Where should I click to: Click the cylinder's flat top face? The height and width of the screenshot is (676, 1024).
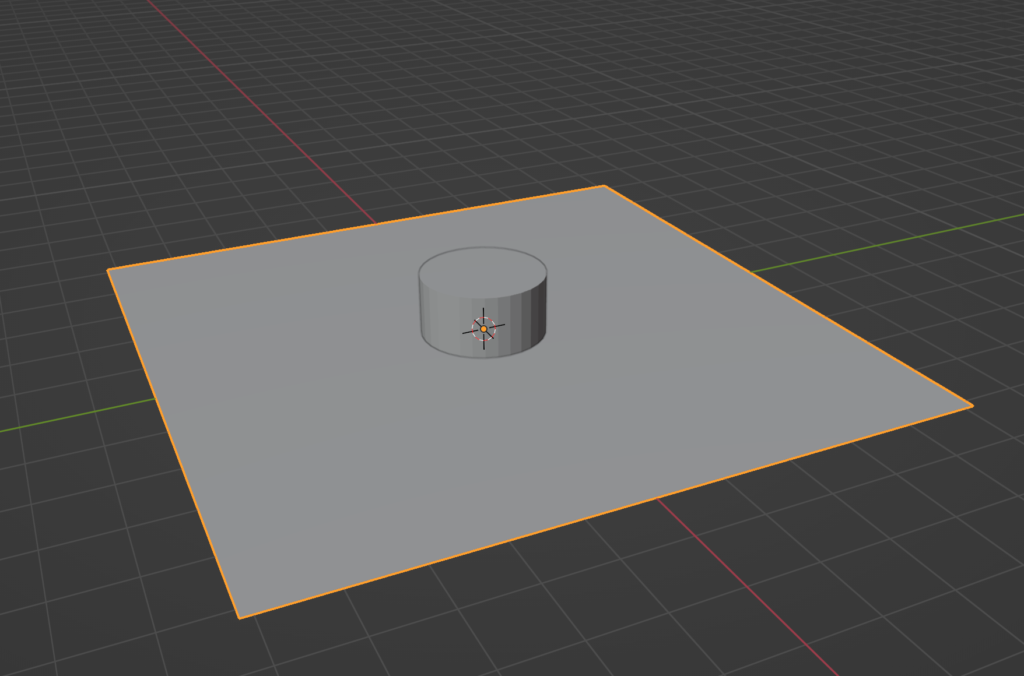pos(482,268)
